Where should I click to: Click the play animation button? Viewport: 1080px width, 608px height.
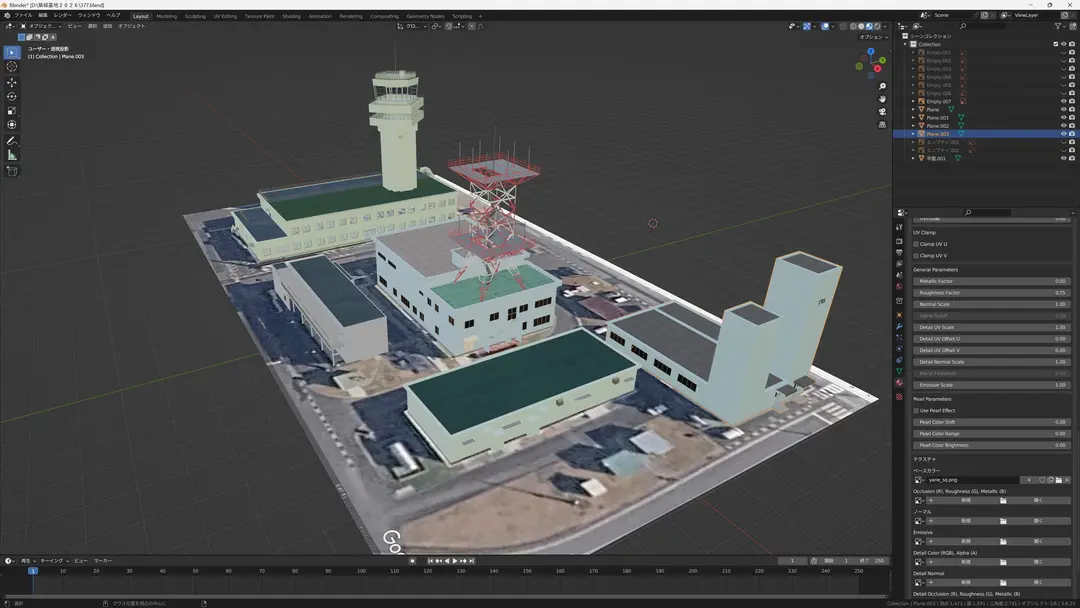(x=455, y=561)
